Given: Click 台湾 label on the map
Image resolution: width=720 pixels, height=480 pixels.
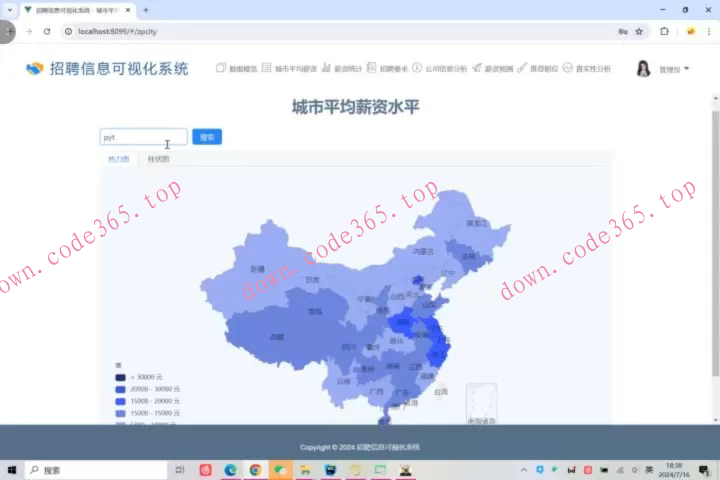Looking at the screenshot, I should point(441,392).
